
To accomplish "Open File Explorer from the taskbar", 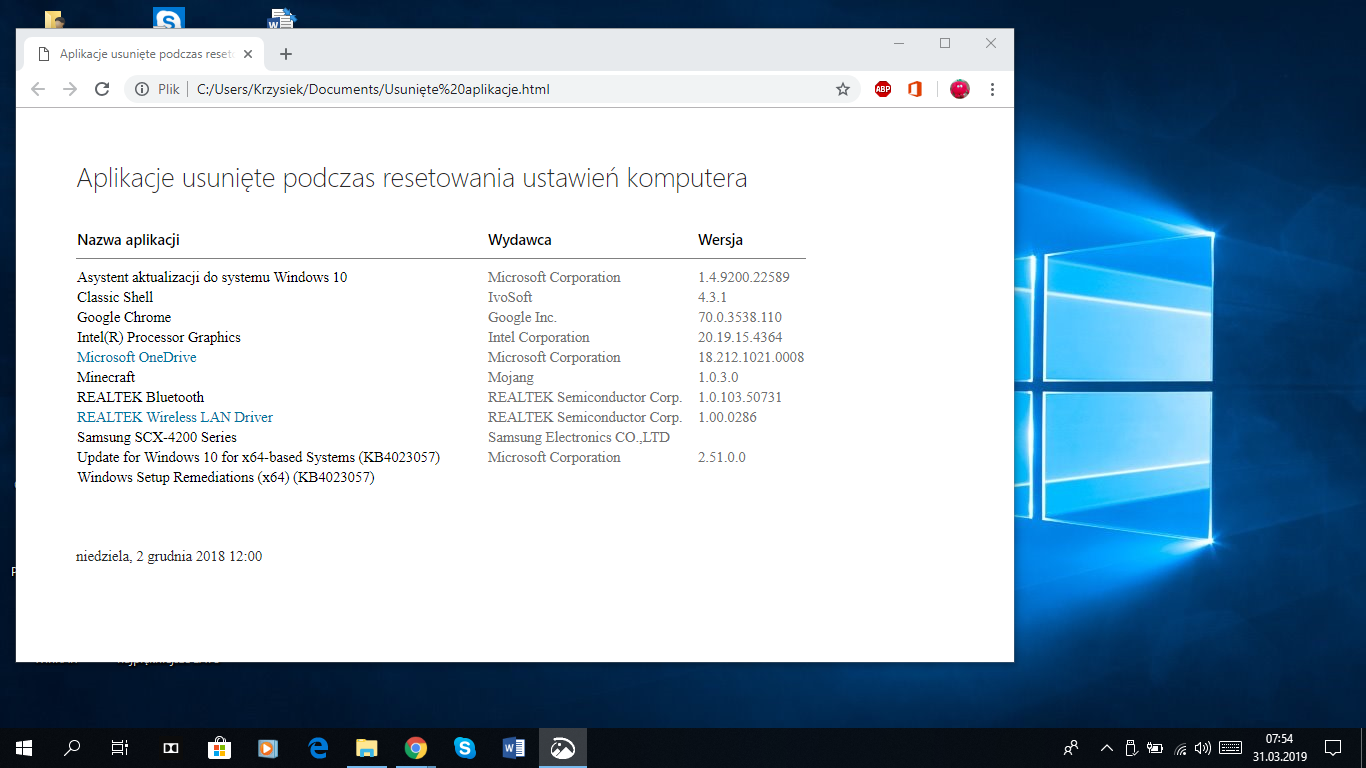I will (x=367, y=747).
